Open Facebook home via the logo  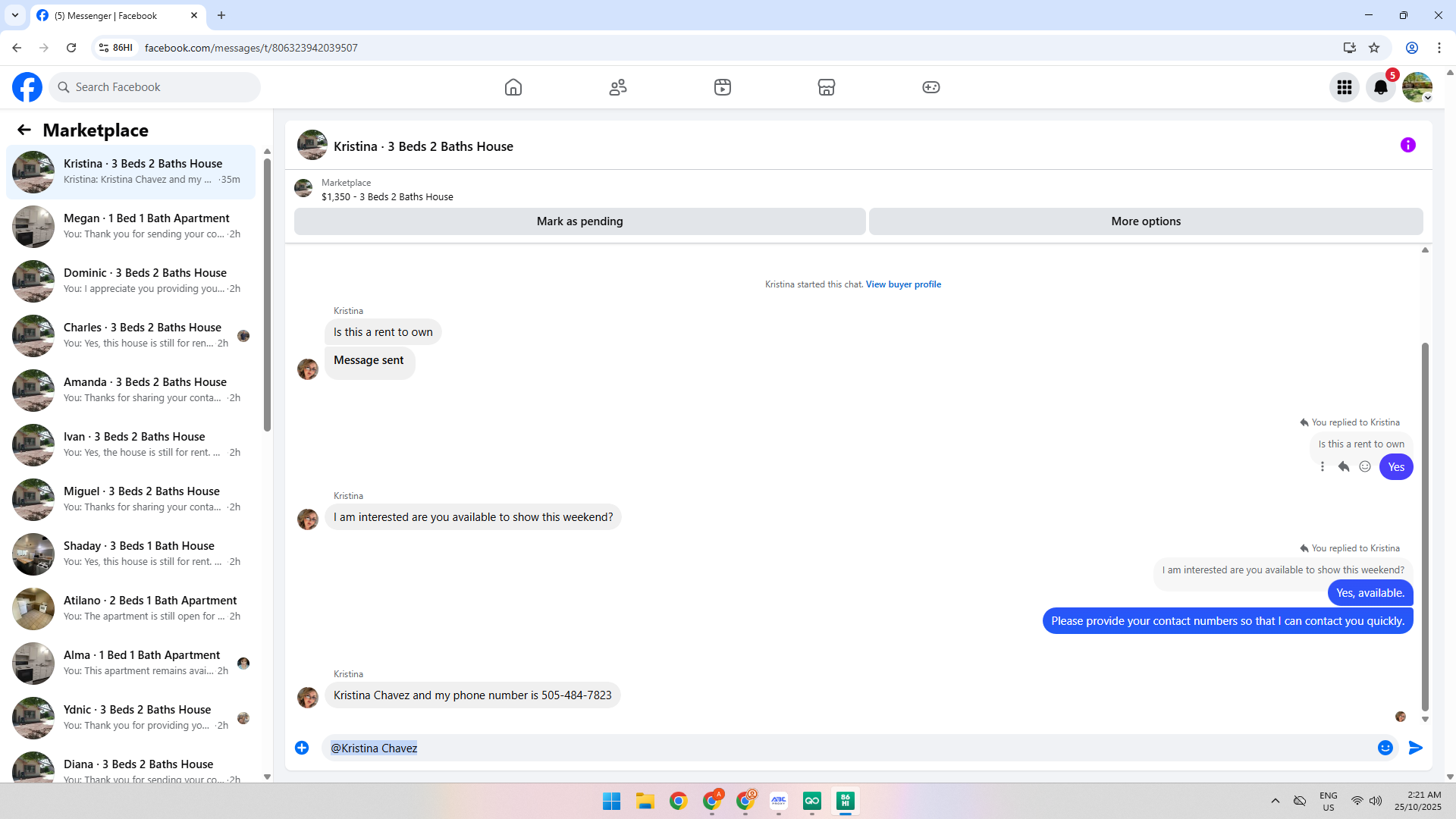tap(27, 87)
